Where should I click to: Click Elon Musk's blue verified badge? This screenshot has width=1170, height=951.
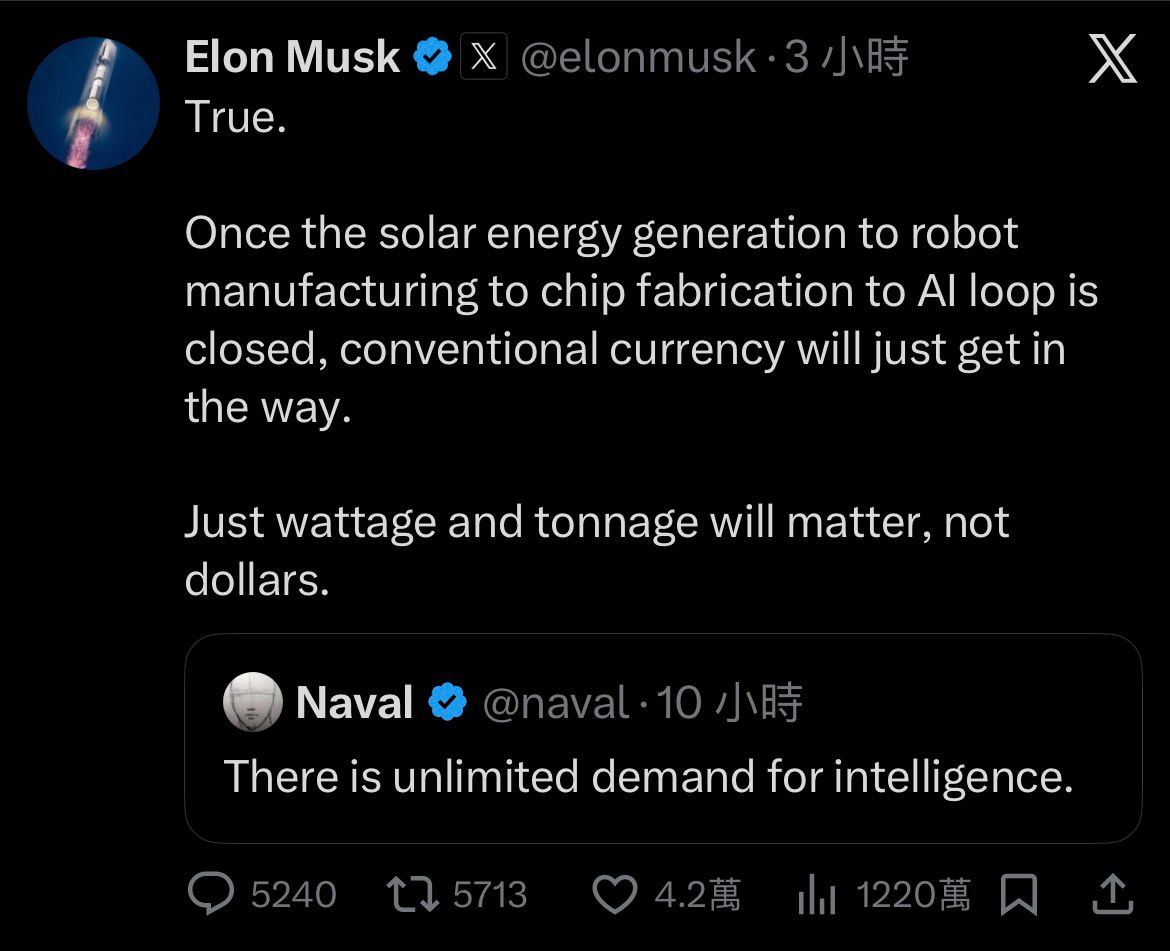pos(432,57)
